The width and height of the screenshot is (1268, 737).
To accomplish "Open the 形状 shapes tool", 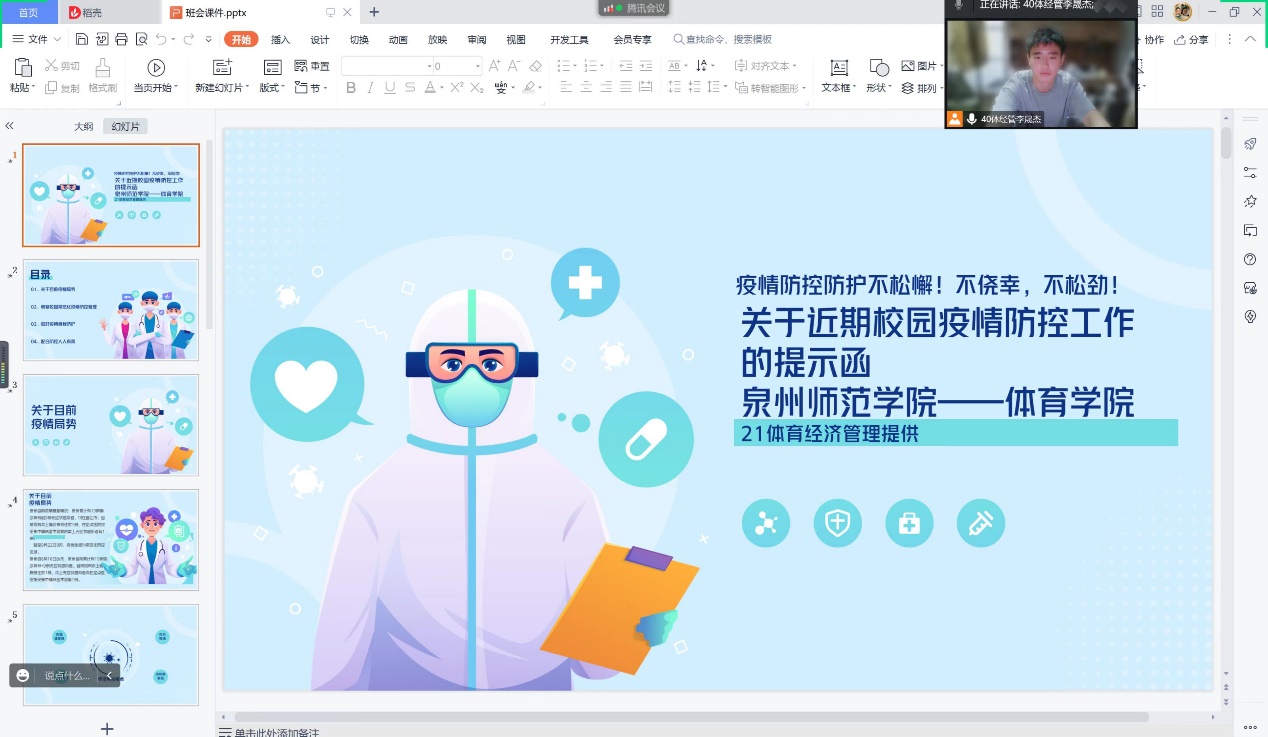I will (879, 68).
